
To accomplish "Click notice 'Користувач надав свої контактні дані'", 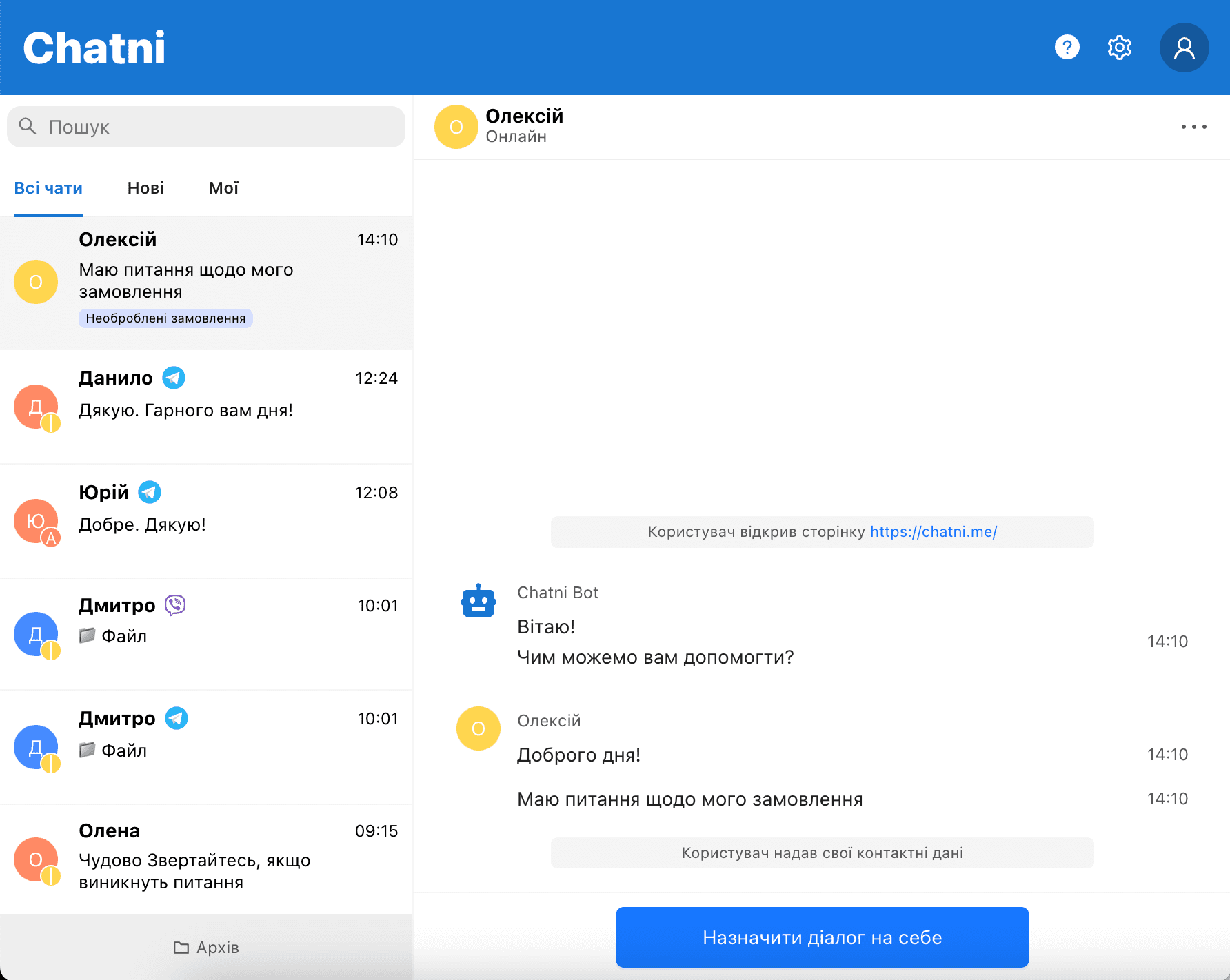I will coord(822,853).
